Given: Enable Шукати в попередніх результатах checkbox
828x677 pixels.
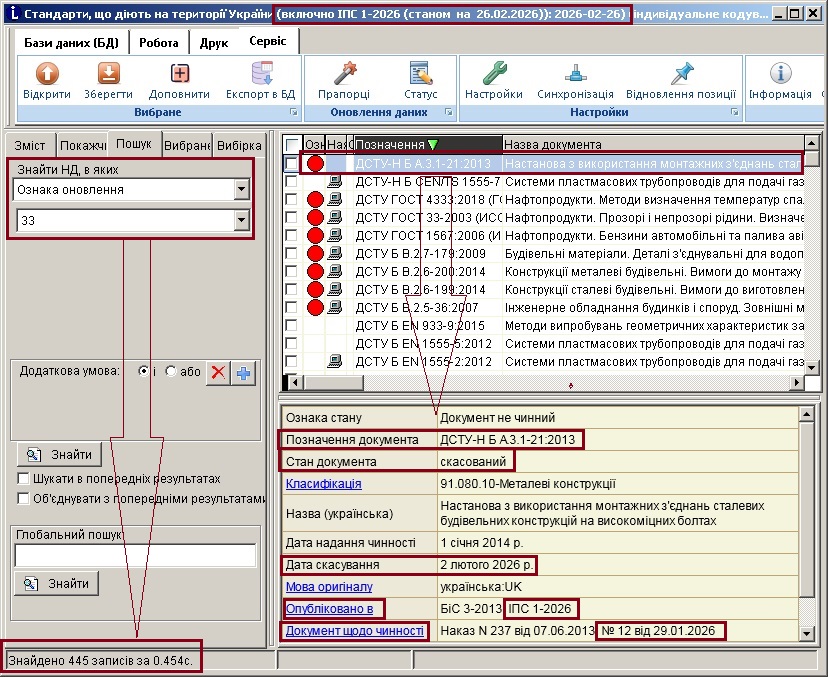Looking at the screenshot, I should [x=24, y=479].
